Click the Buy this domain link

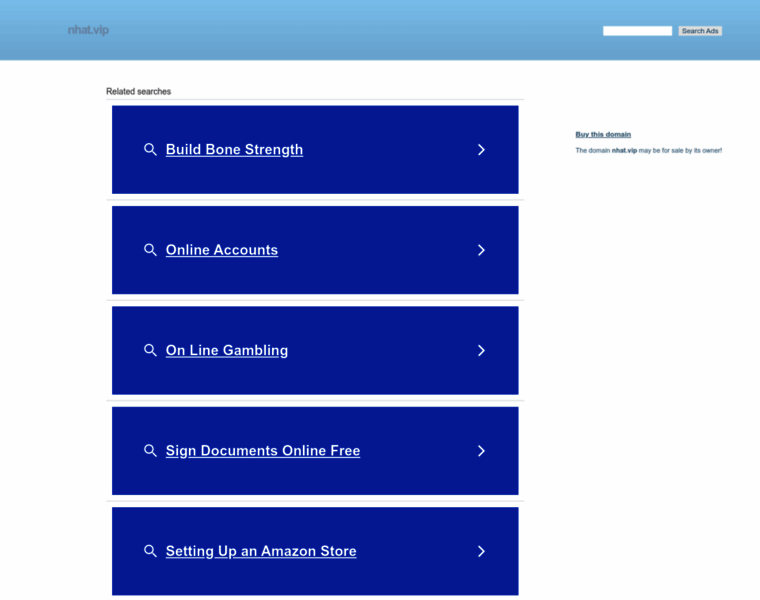click(603, 134)
